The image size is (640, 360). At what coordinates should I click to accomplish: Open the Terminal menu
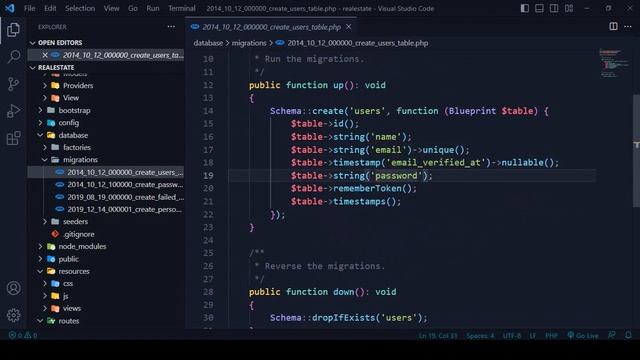pyautogui.click(x=182, y=8)
